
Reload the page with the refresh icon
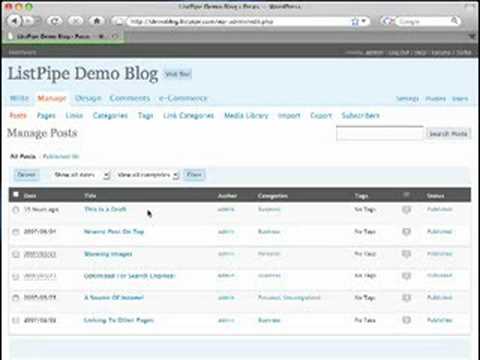click(x=55, y=21)
